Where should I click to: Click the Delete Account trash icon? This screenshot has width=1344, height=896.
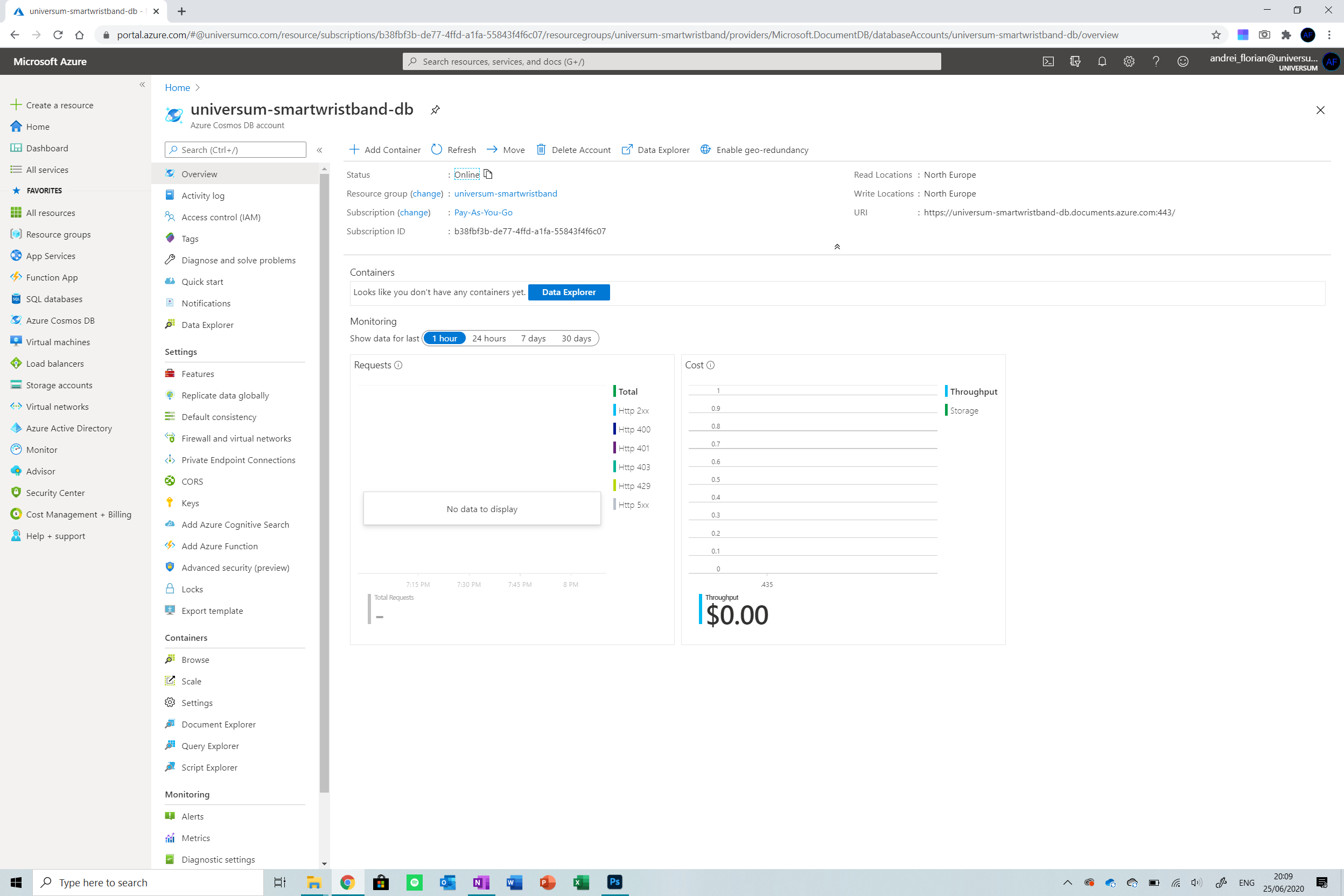541,150
